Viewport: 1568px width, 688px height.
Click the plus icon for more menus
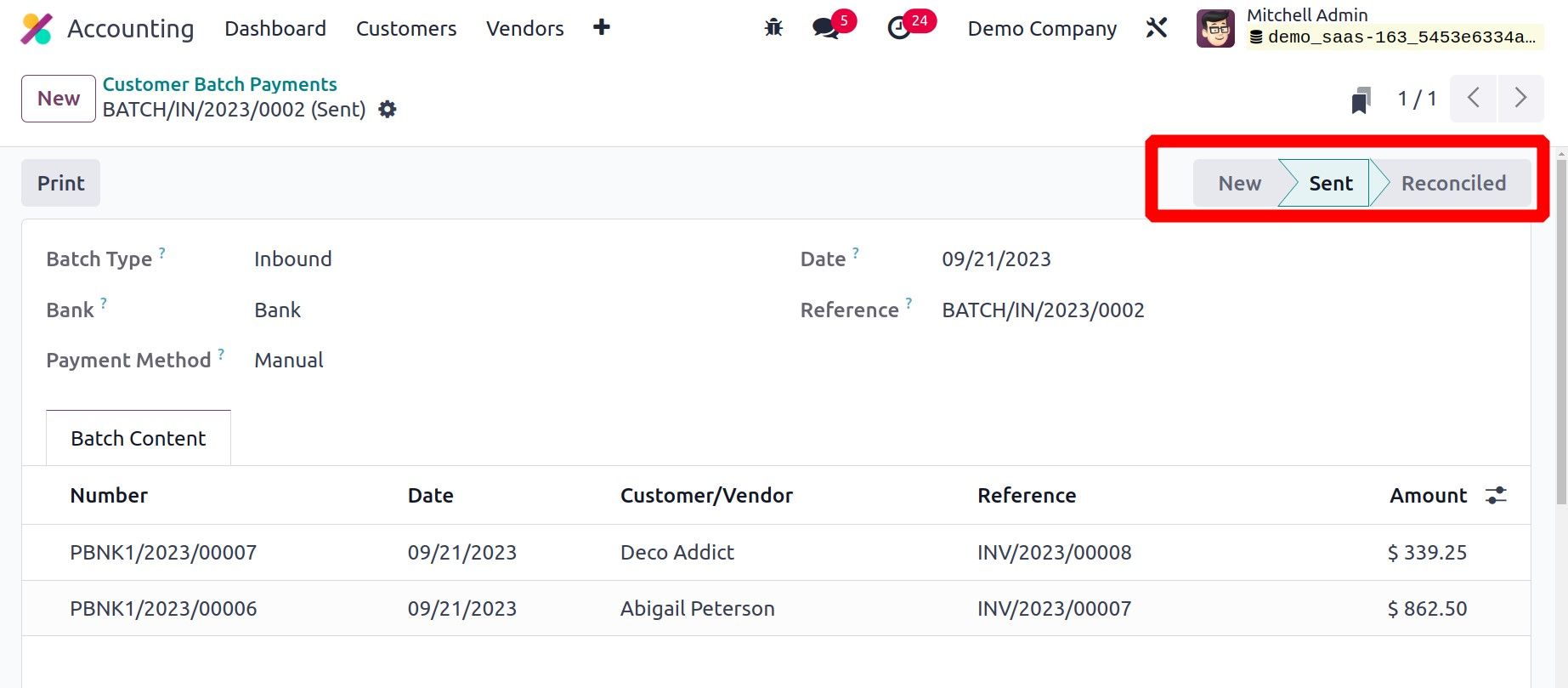[x=602, y=28]
